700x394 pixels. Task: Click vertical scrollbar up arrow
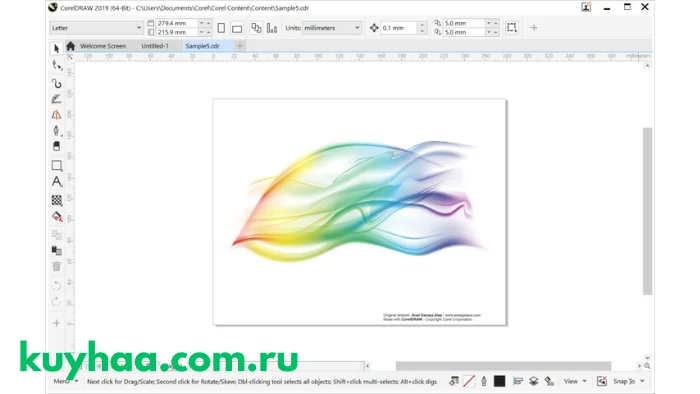pos(647,66)
